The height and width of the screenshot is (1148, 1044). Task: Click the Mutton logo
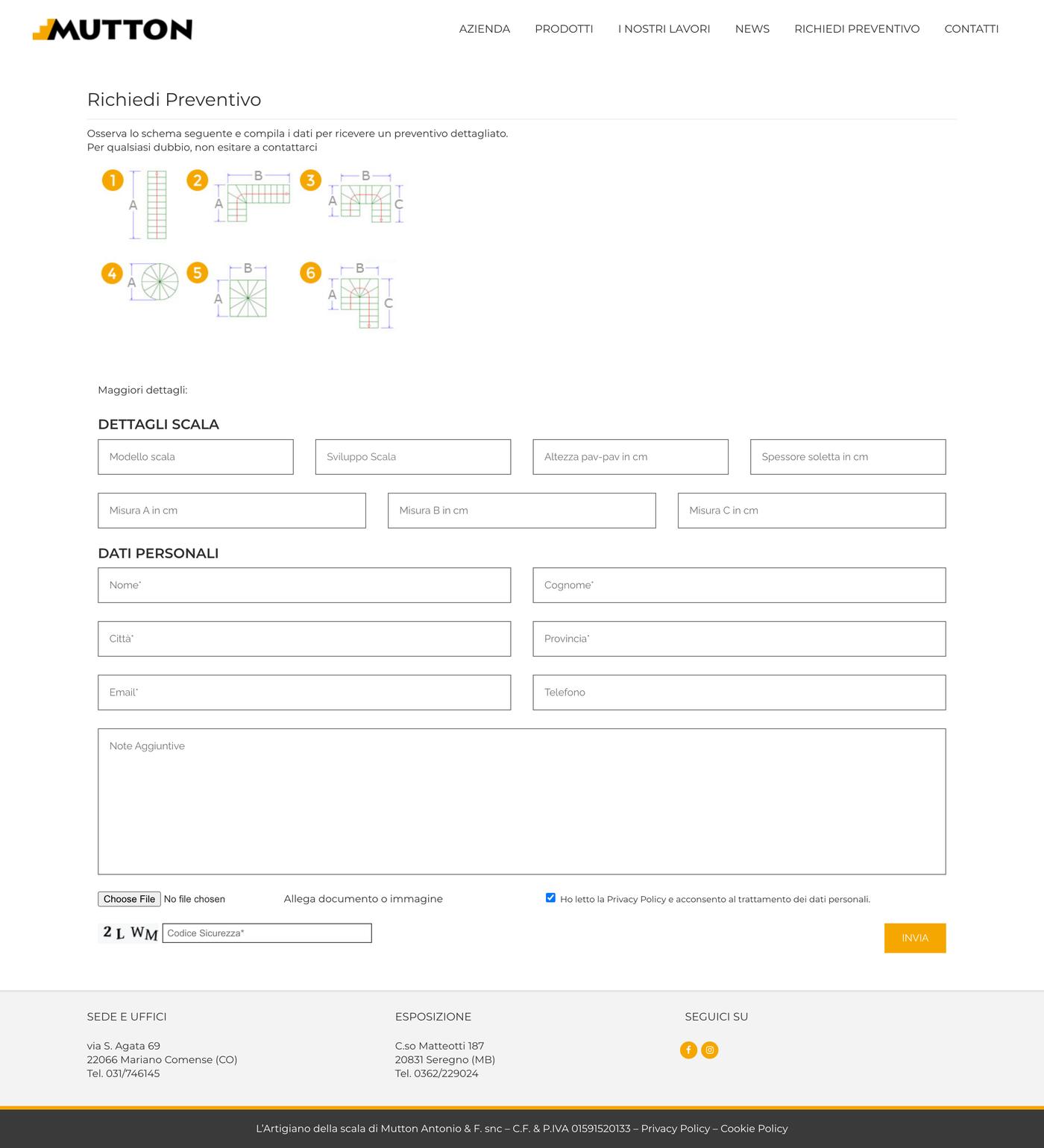click(x=113, y=29)
